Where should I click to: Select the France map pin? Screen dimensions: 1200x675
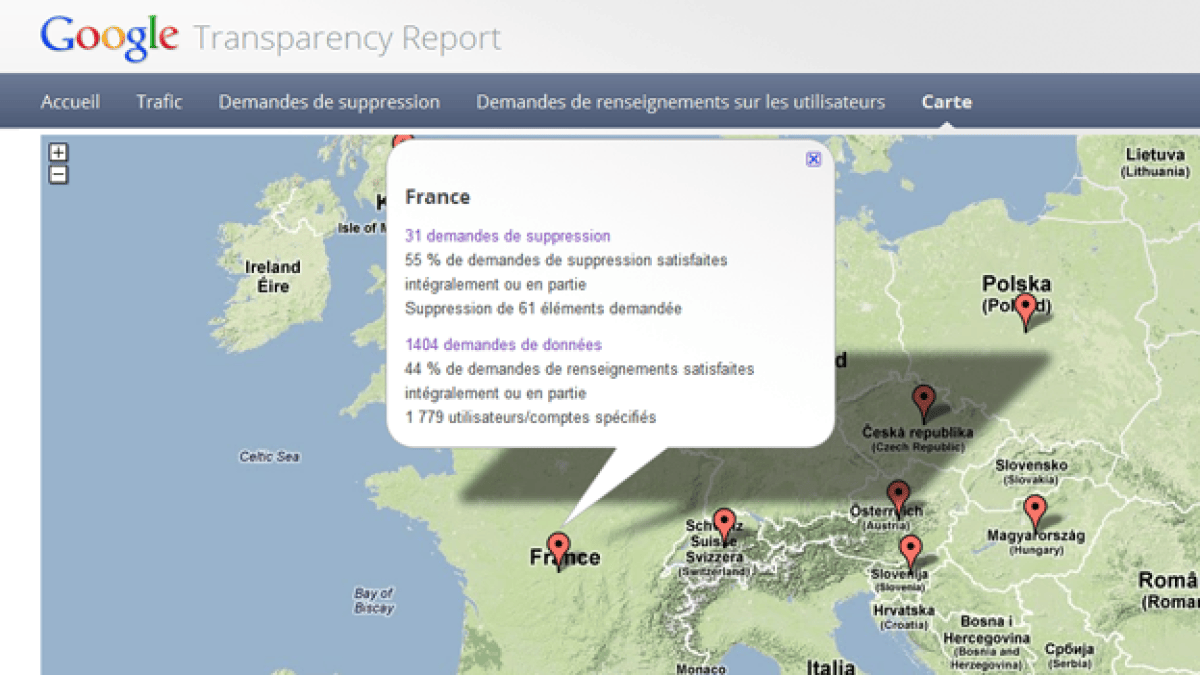click(559, 550)
